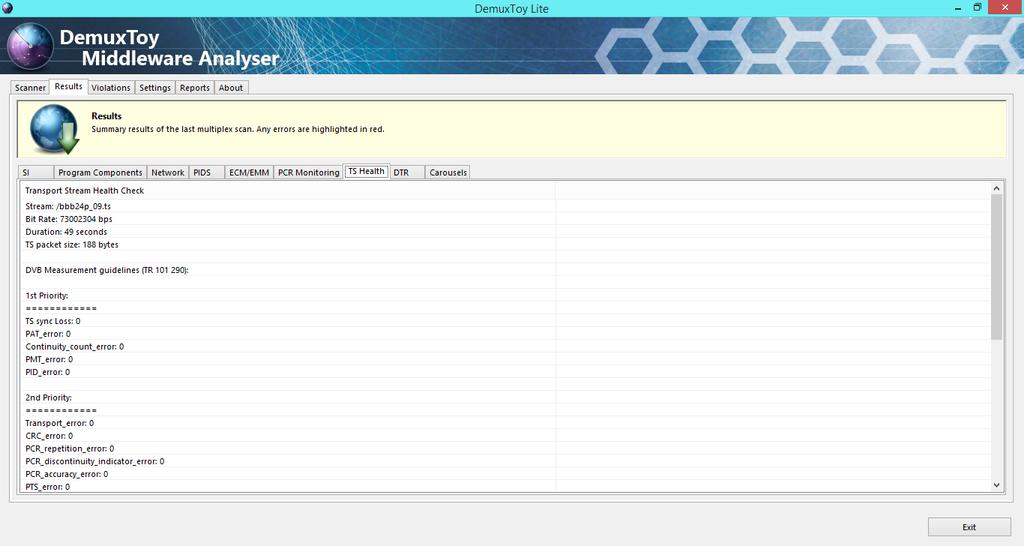Open the Scanner tab

[x=30, y=88]
